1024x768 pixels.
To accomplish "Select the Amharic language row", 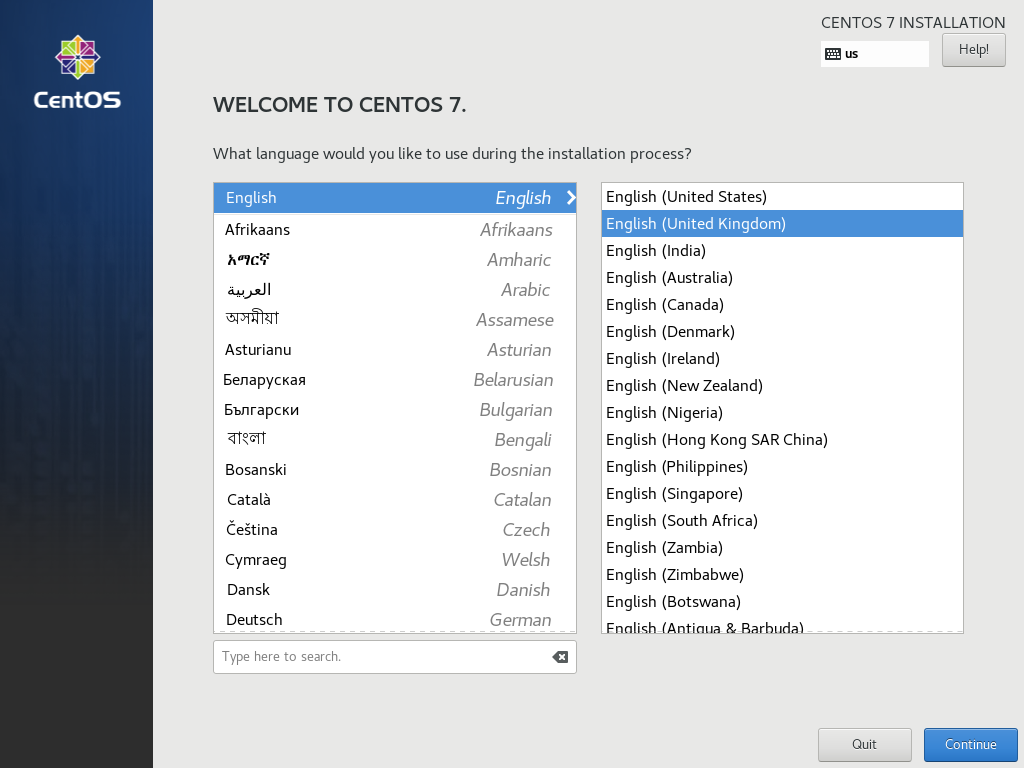I will (394, 260).
